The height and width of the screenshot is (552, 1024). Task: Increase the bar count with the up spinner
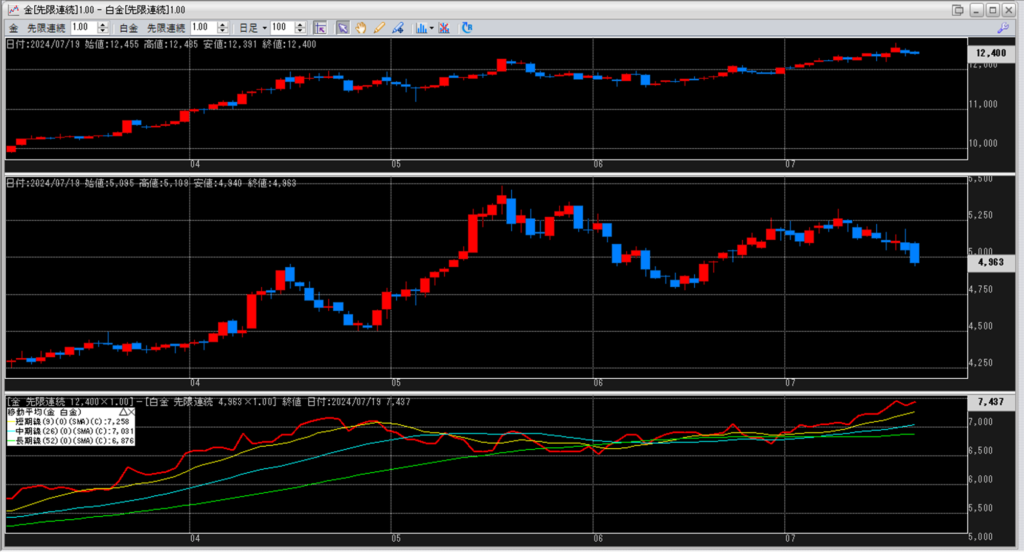click(x=300, y=25)
